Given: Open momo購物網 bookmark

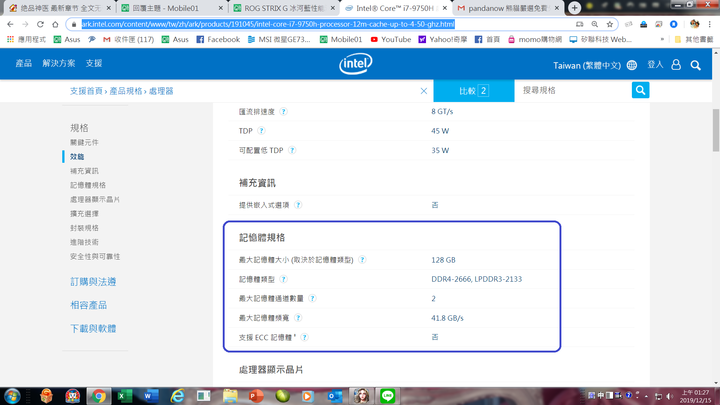Looking at the screenshot, I should (534, 39).
